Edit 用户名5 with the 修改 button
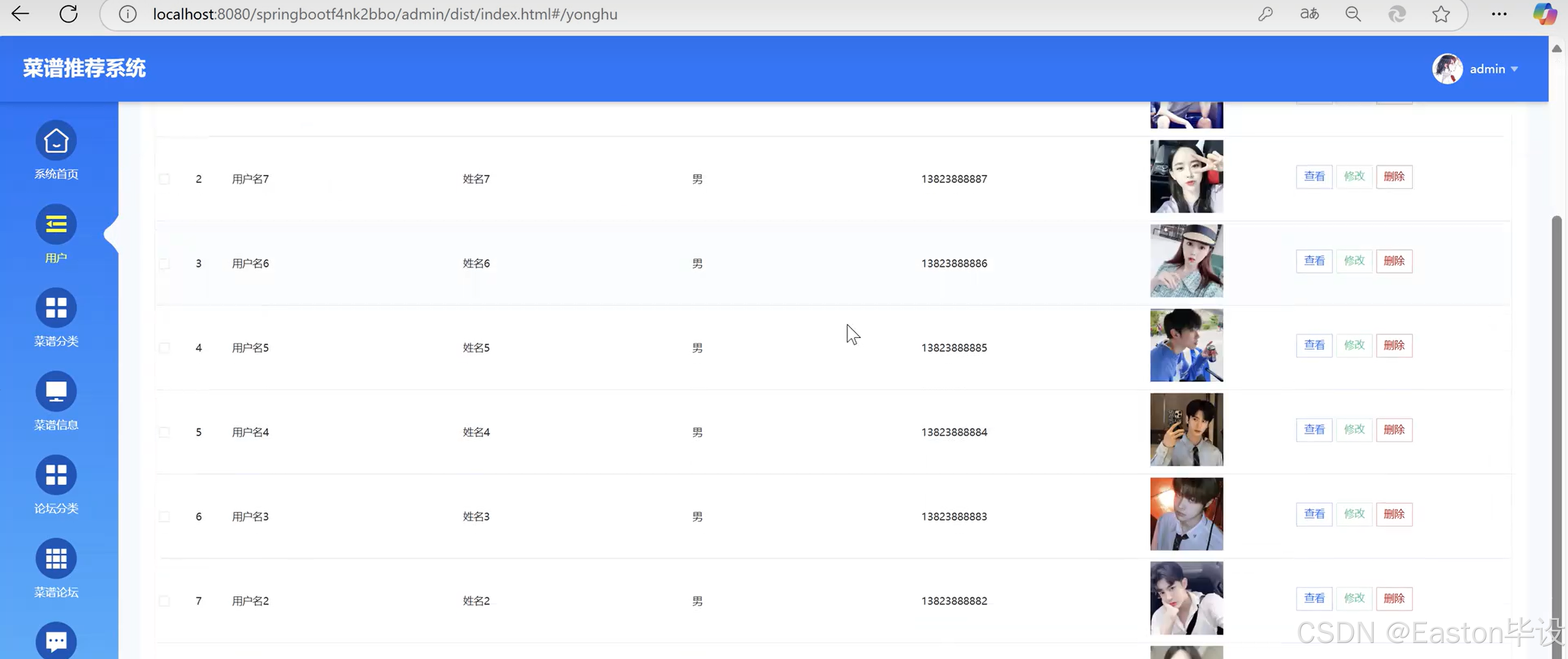Image resolution: width=1568 pixels, height=659 pixels. pyautogui.click(x=1354, y=345)
